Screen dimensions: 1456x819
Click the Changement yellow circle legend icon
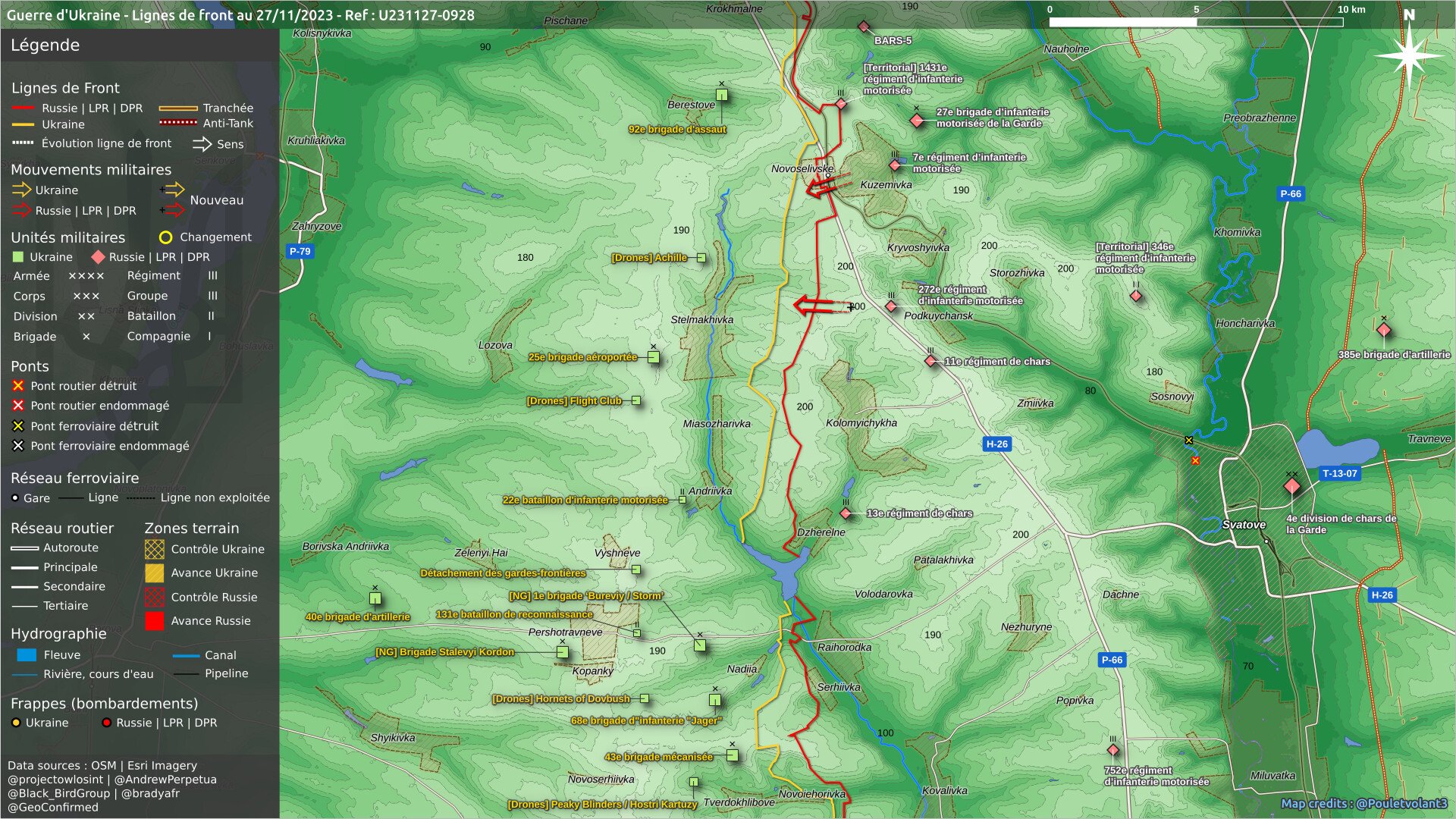click(x=165, y=237)
